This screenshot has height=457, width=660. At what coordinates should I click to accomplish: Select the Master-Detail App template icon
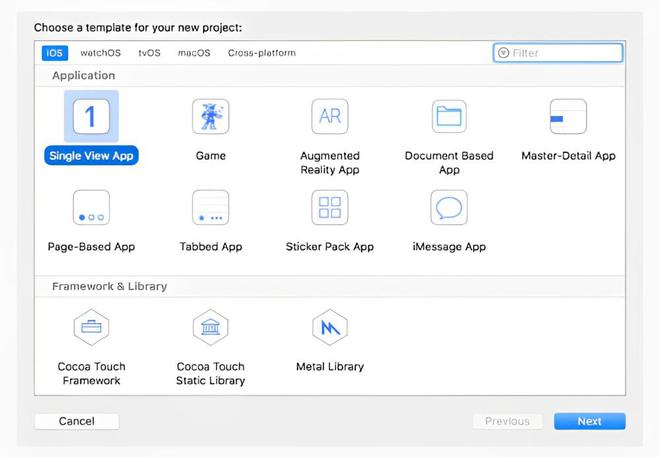[568, 117]
